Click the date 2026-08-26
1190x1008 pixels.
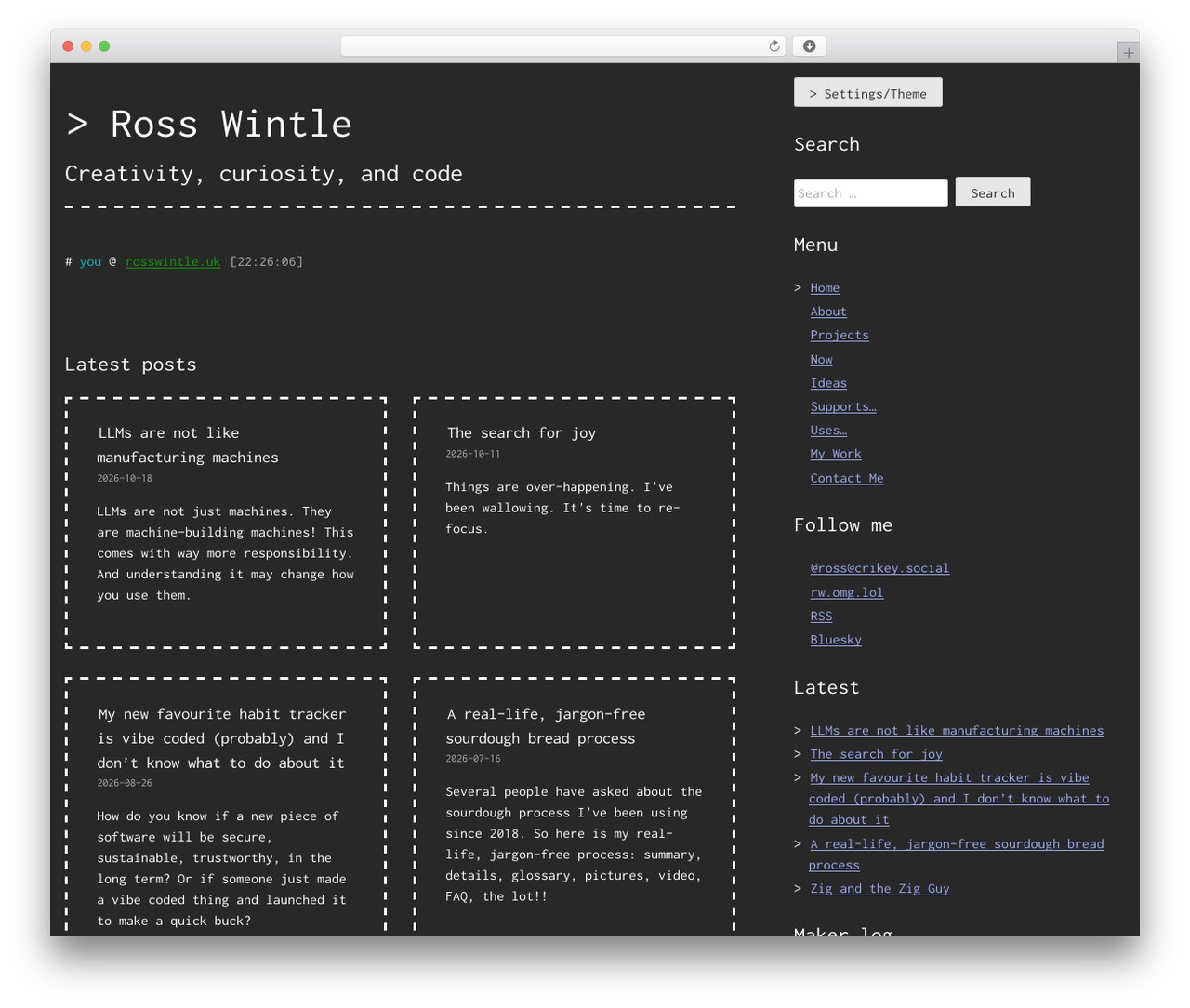(x=125, y=784)
